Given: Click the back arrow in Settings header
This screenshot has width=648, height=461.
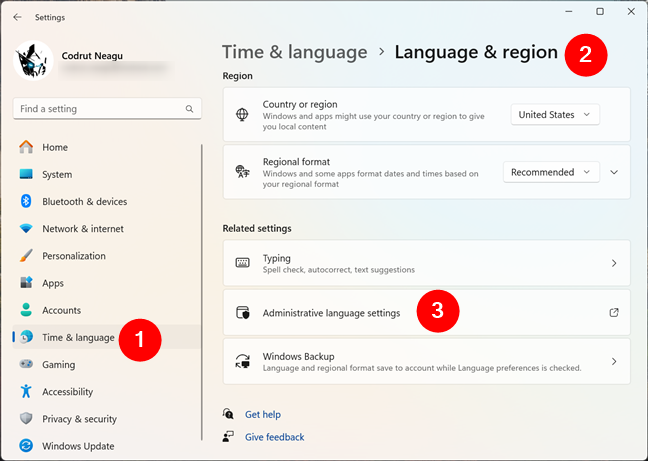Looking at the screenshot, I should pos(17,17).
